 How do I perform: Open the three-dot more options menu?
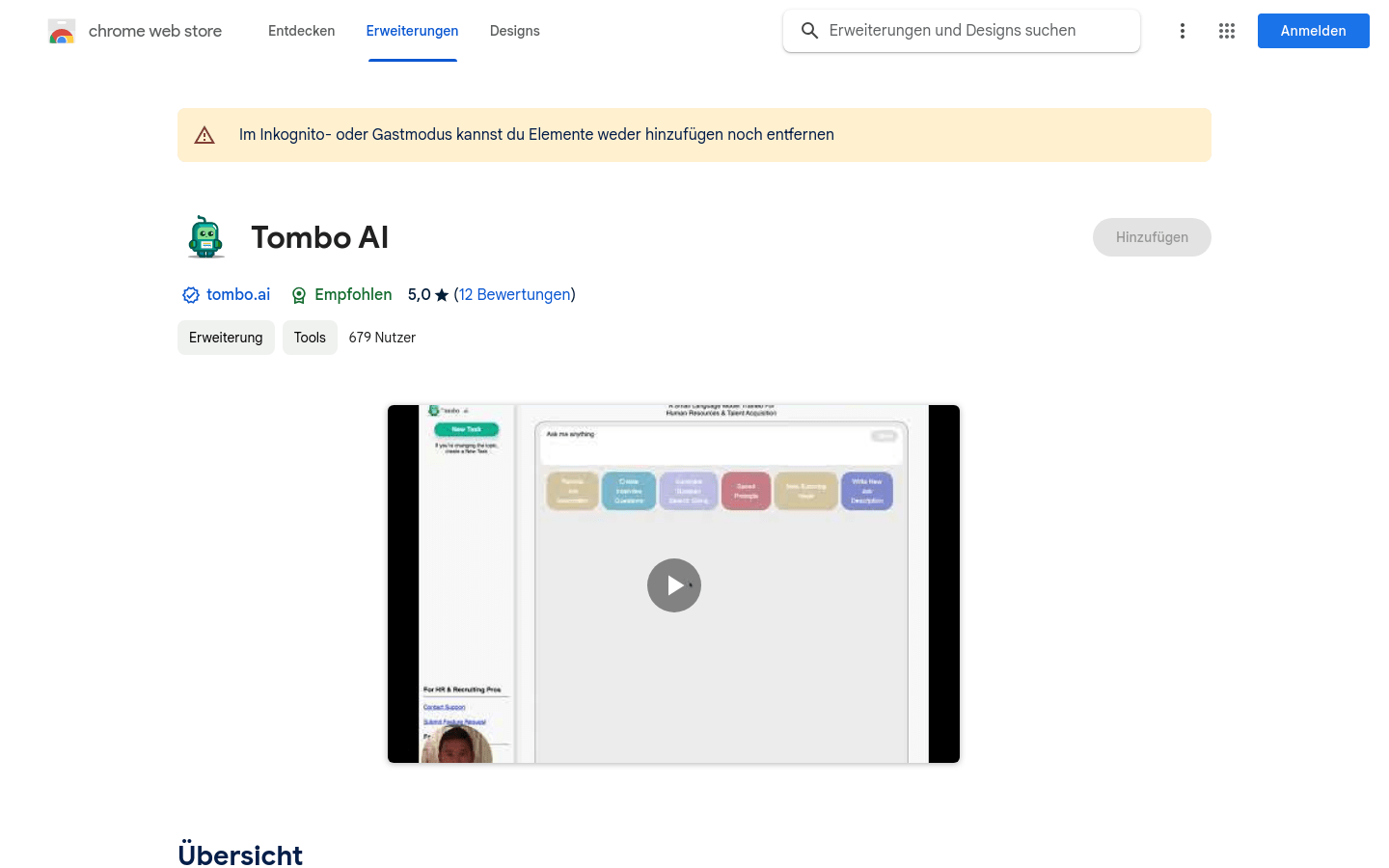(1183, 31)
